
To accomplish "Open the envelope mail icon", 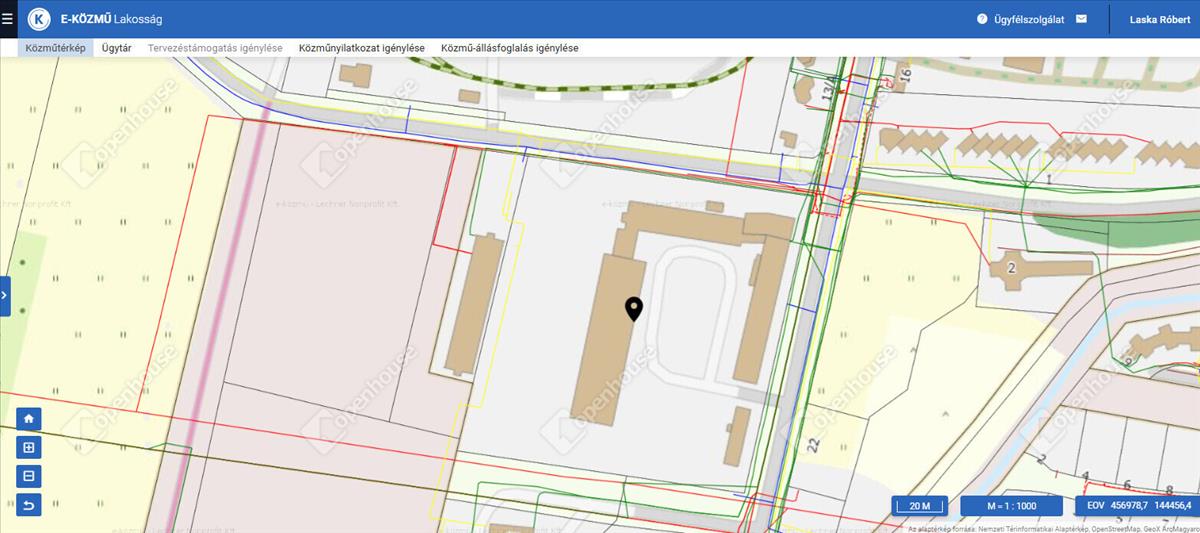I will pyautogui.click(x=1081, y=19).
